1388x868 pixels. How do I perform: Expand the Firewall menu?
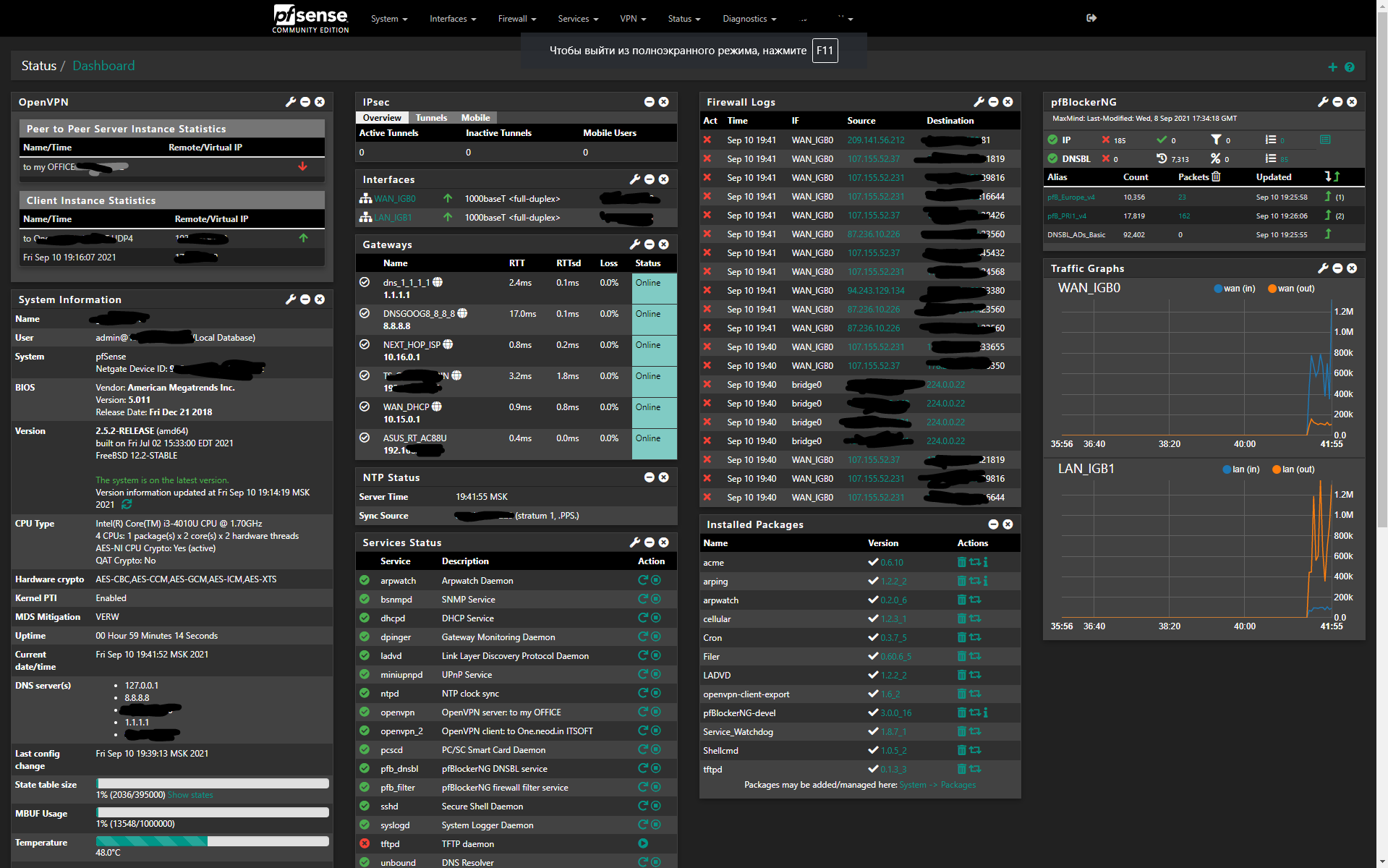[x=517, y=19]
